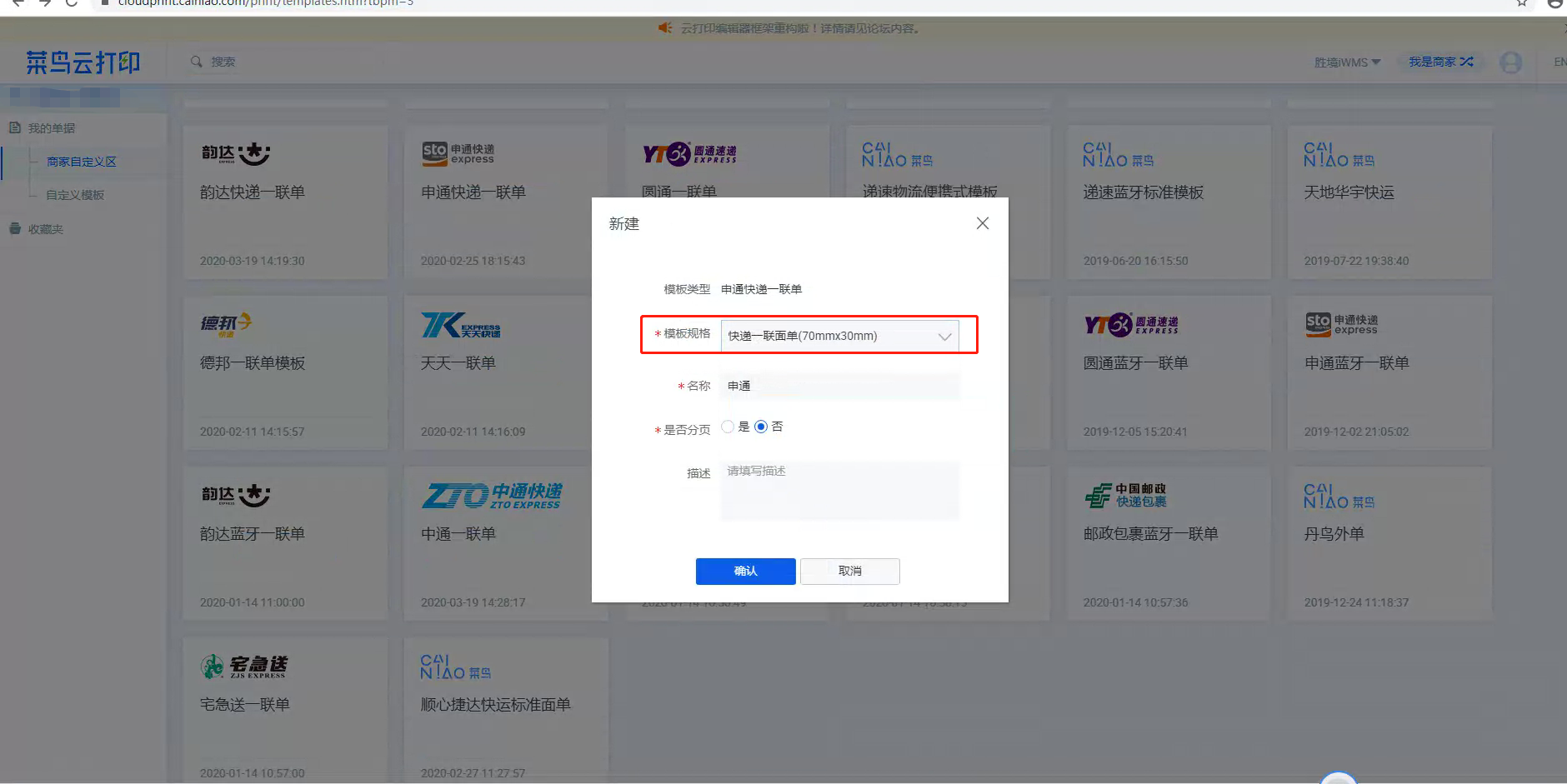Viewport: 1567px width, 784px height.
Task: Click the YTO 圆通速递 logo on 圆通一联单
Action: click(689, 153)
